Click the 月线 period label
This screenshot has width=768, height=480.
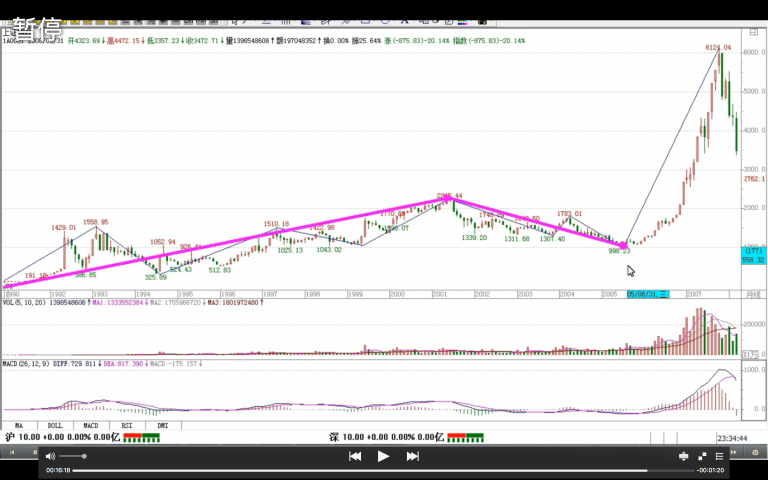(x=753, y=293)
